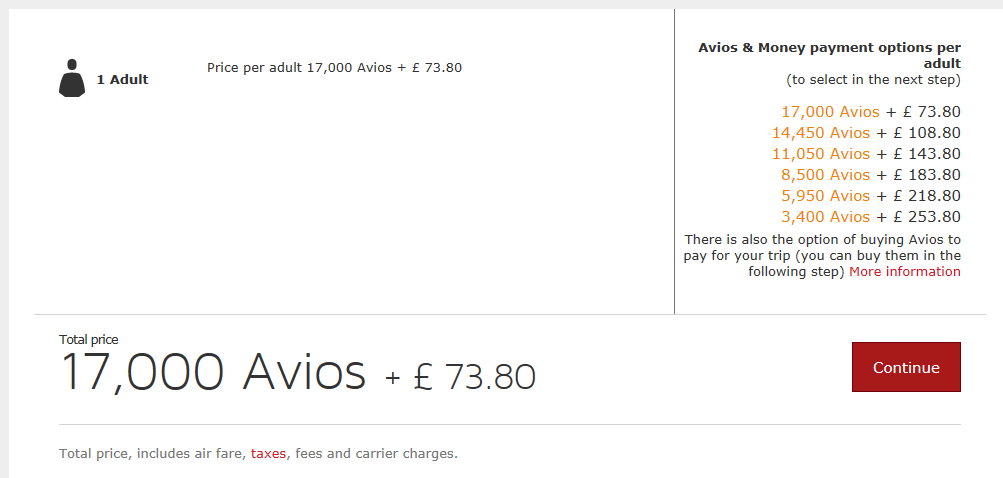Select the 3,400 Avios + £253.80 option
This screenshot has width=1003, height=478.
tap(870, 217)
